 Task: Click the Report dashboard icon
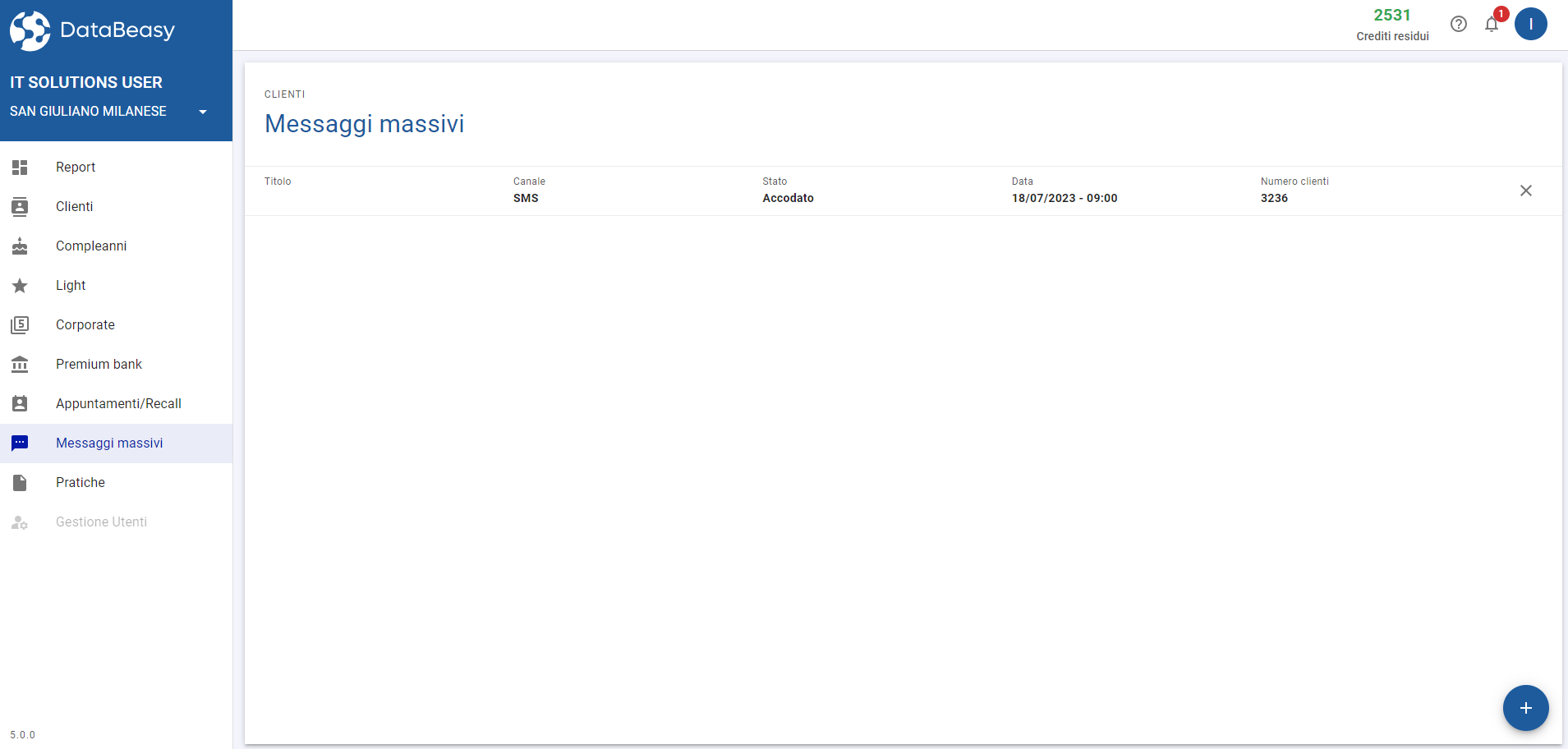[20, 168]
